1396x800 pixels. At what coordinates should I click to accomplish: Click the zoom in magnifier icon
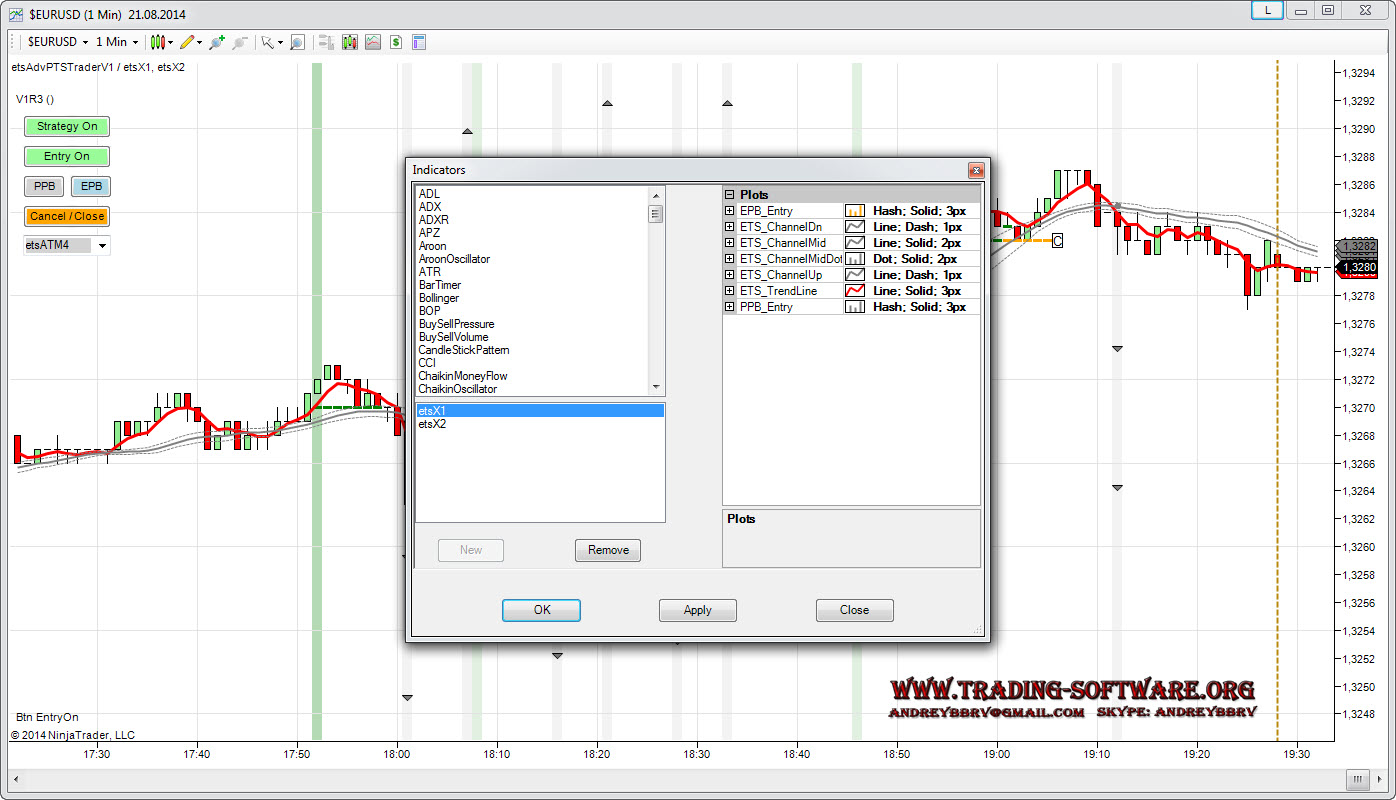coord(216,42)
